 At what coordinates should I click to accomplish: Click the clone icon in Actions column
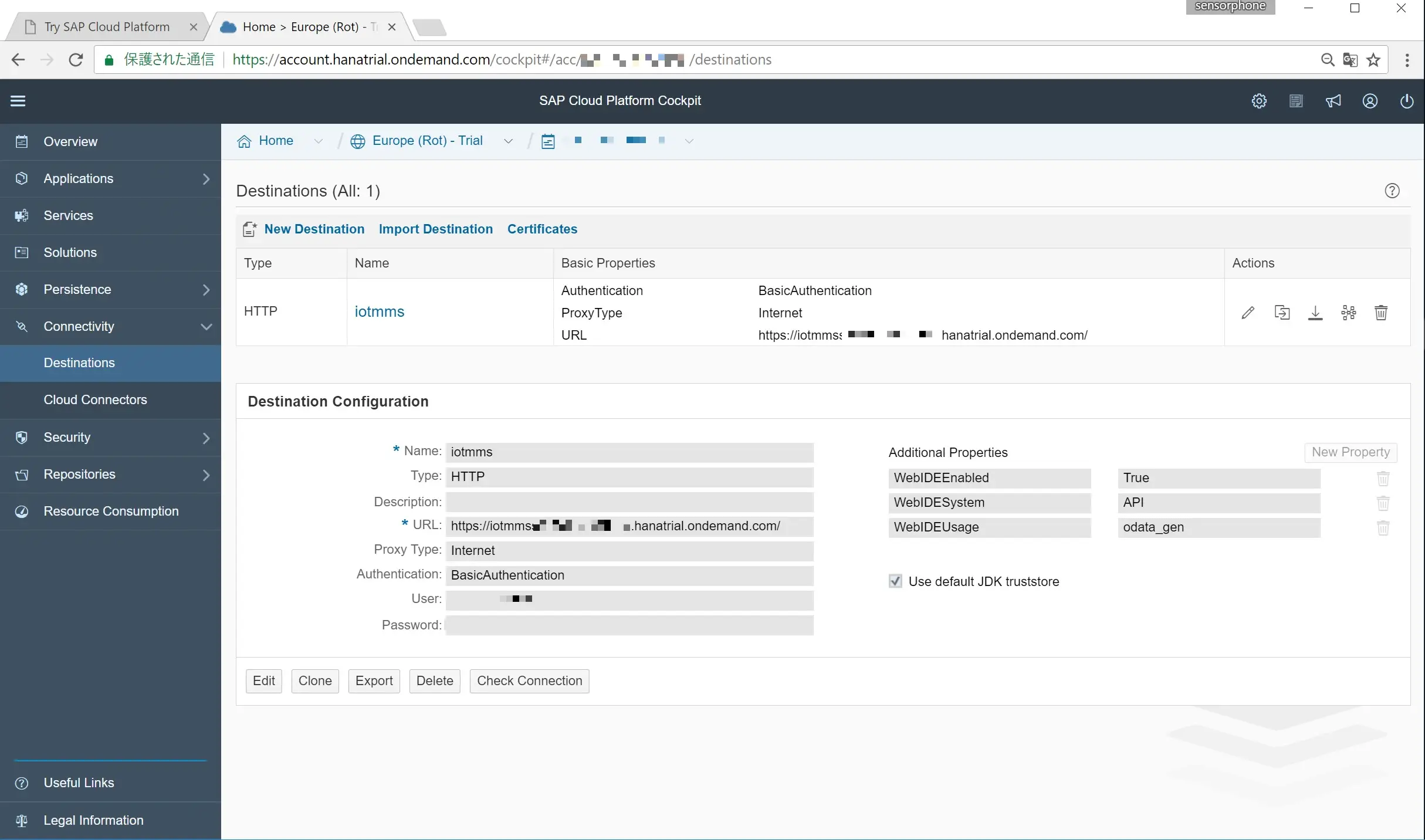(x=1282, y=313)
